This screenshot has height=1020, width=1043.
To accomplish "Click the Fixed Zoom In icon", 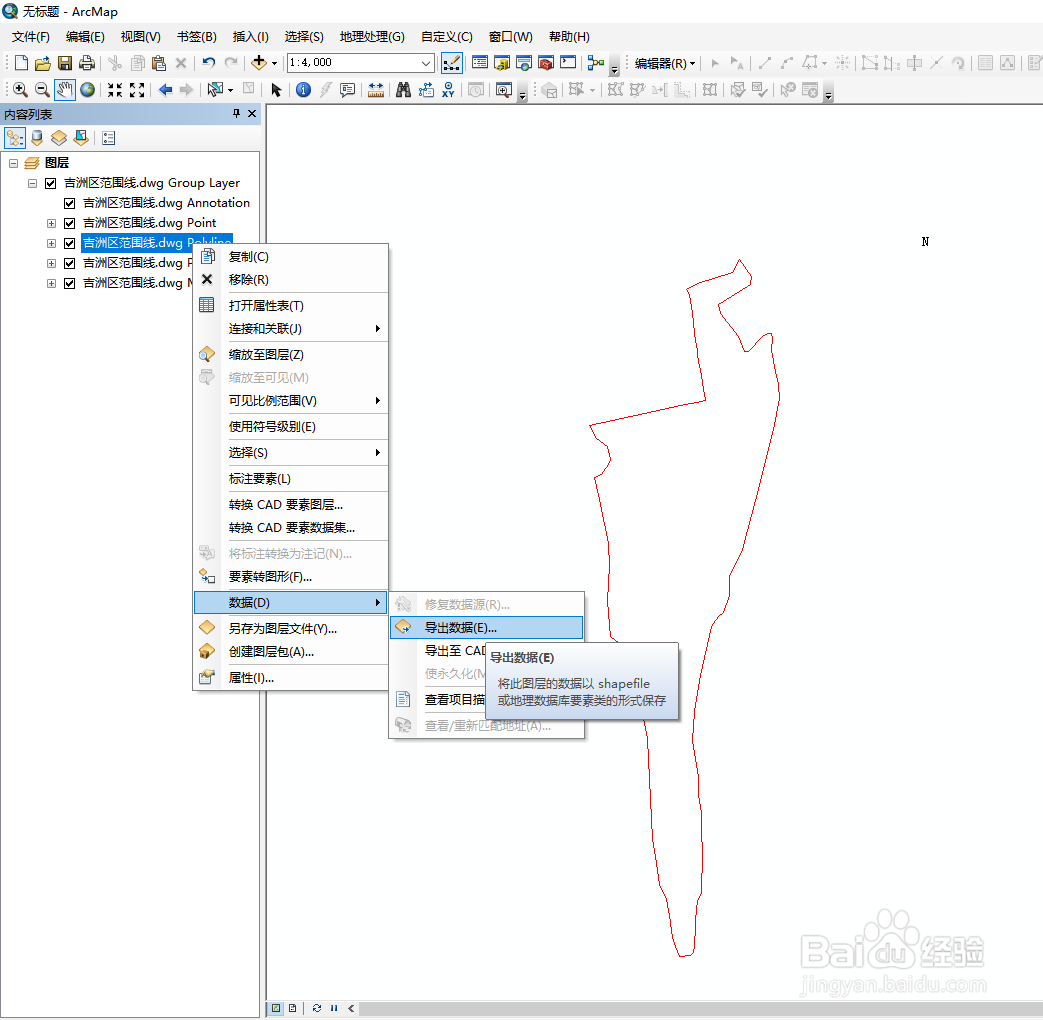I will pyautogui.click(x=115, y=90).
